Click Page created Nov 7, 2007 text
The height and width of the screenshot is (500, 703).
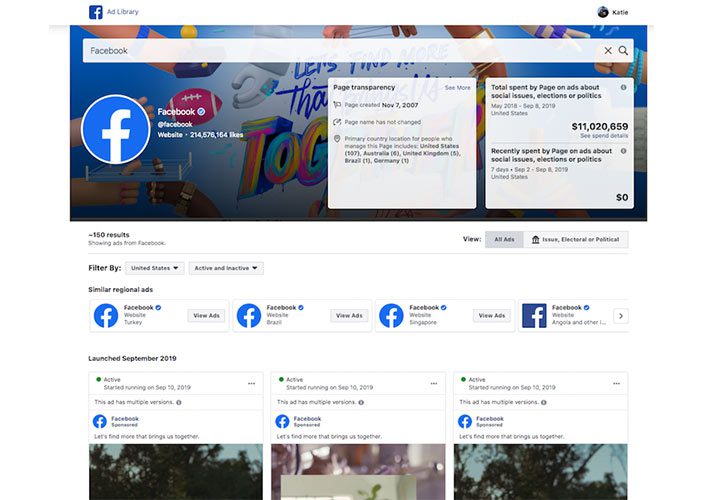(381, 105)
